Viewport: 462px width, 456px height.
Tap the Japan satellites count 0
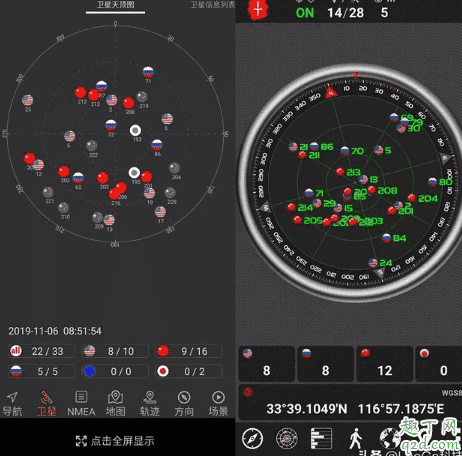pyautogui.click(x=439, y=364)
